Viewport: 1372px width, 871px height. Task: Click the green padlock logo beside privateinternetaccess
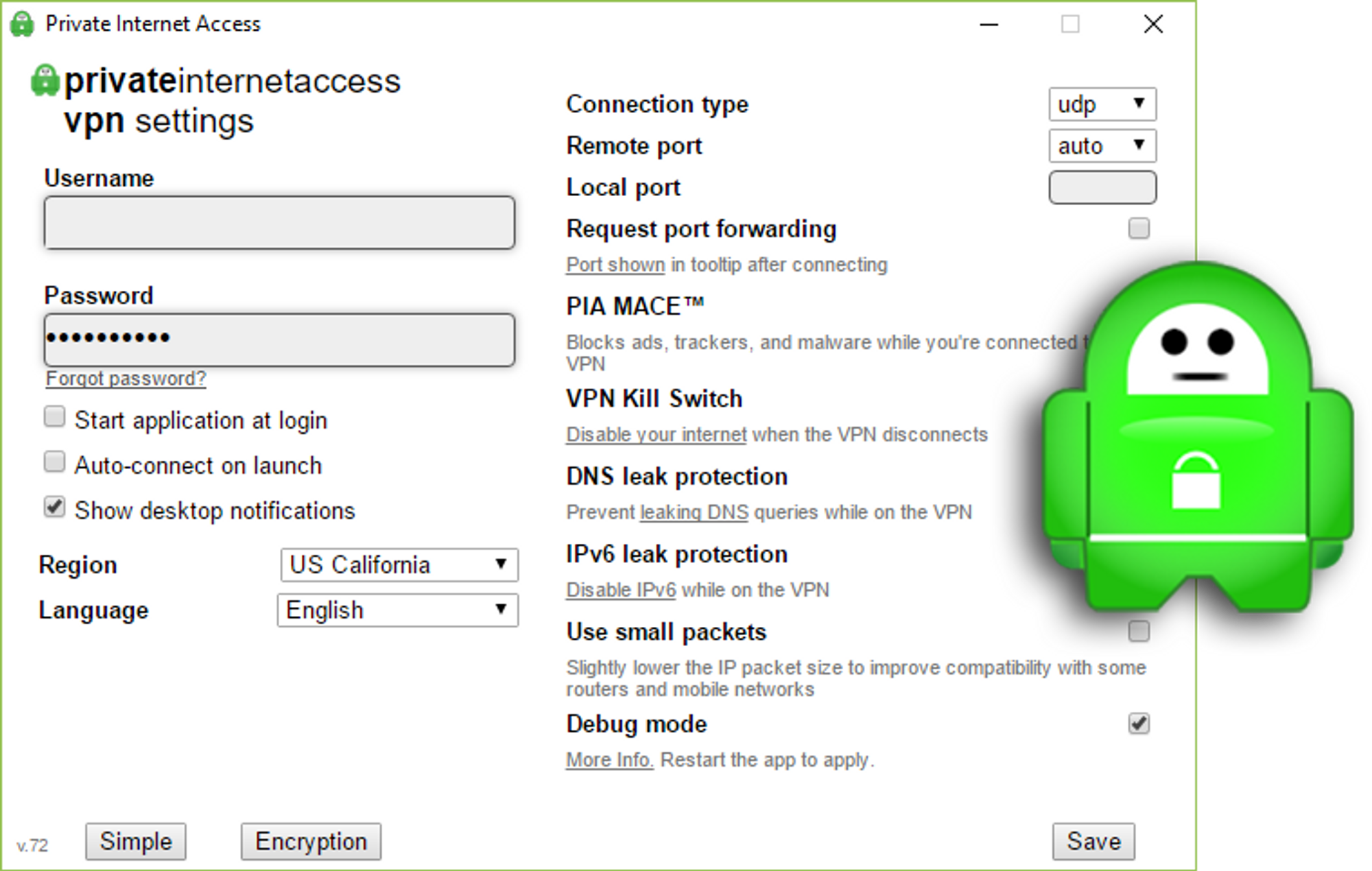(x=45, y=80)
